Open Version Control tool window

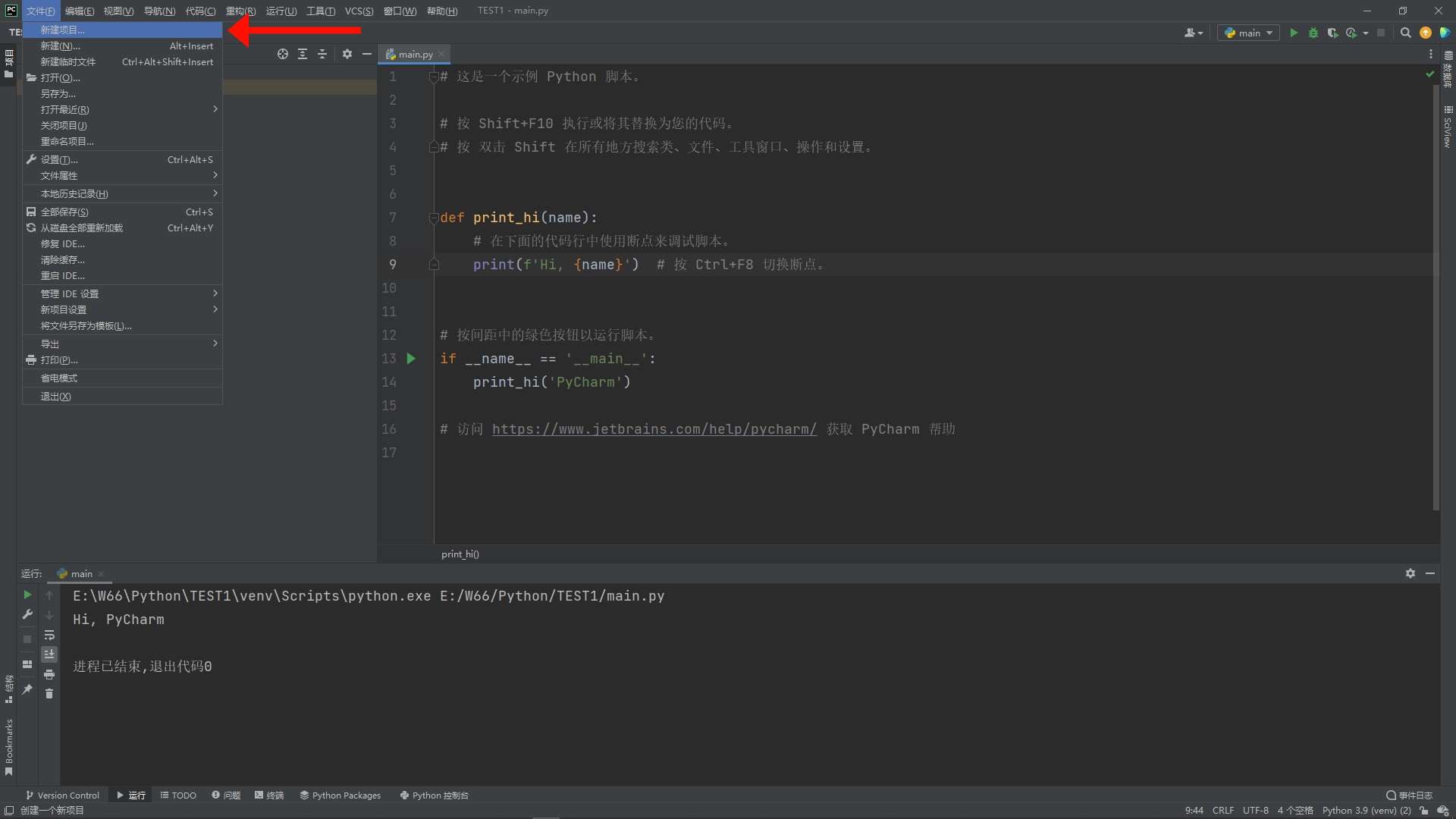[62, 795]
